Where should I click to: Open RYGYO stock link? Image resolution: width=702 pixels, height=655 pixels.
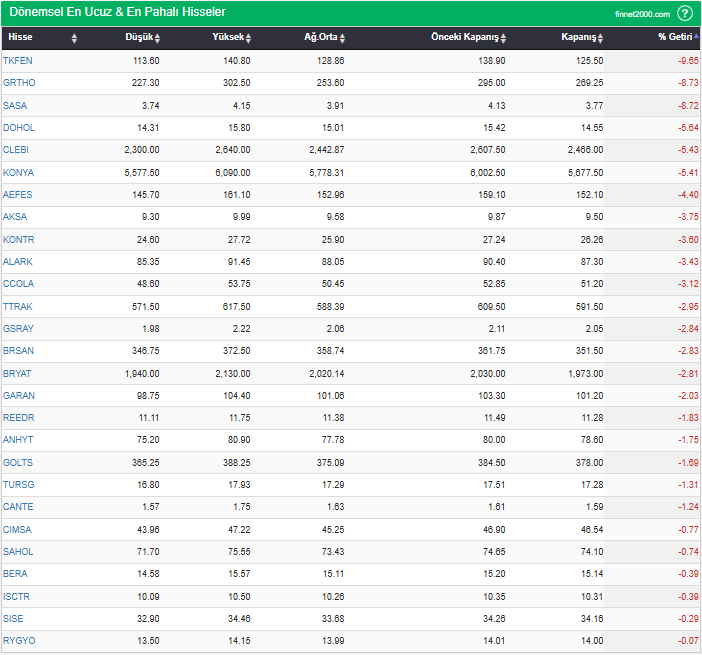(x=19, y=641)
